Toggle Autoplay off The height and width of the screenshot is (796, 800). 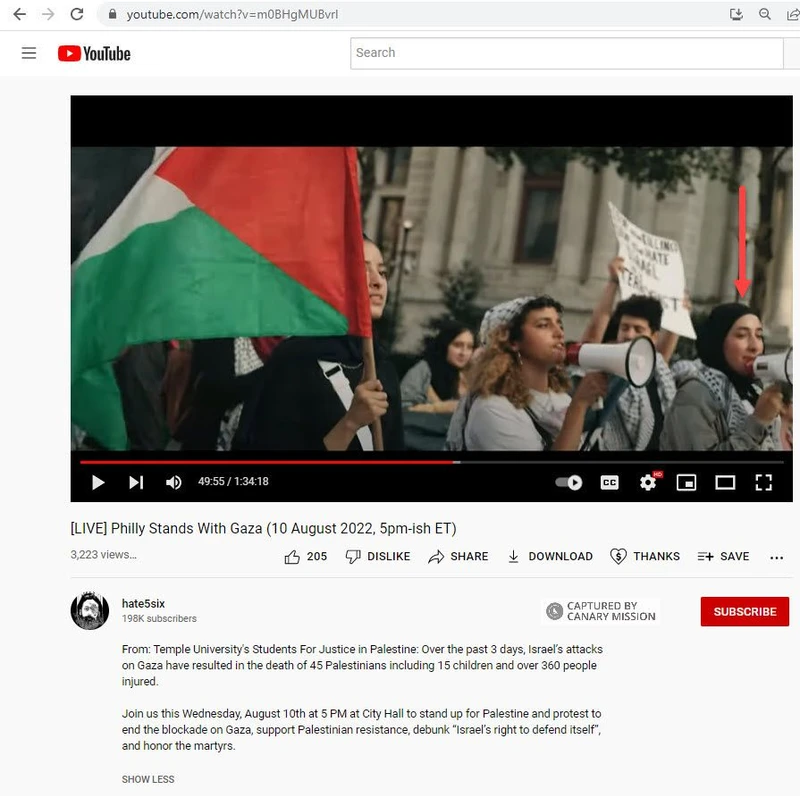pos(570,482)
